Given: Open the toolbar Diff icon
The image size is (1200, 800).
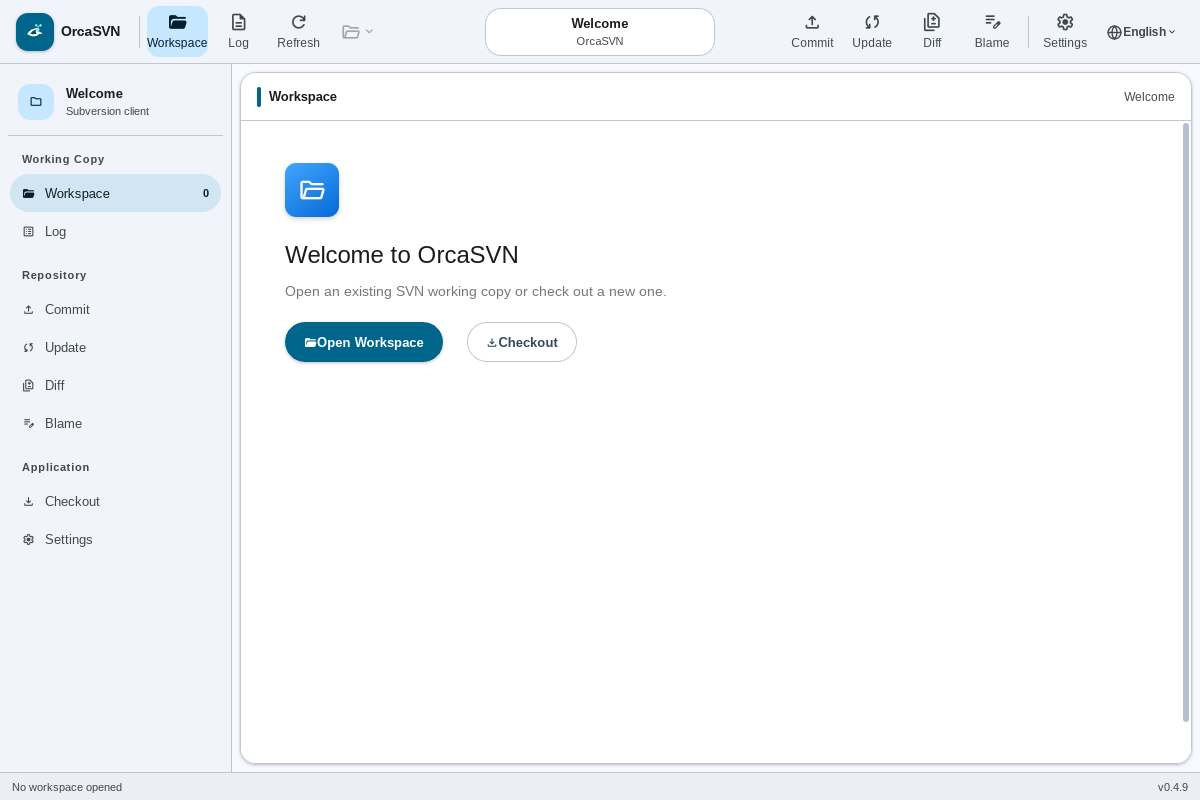Looking at the screenshot, I should click(932, 22).
